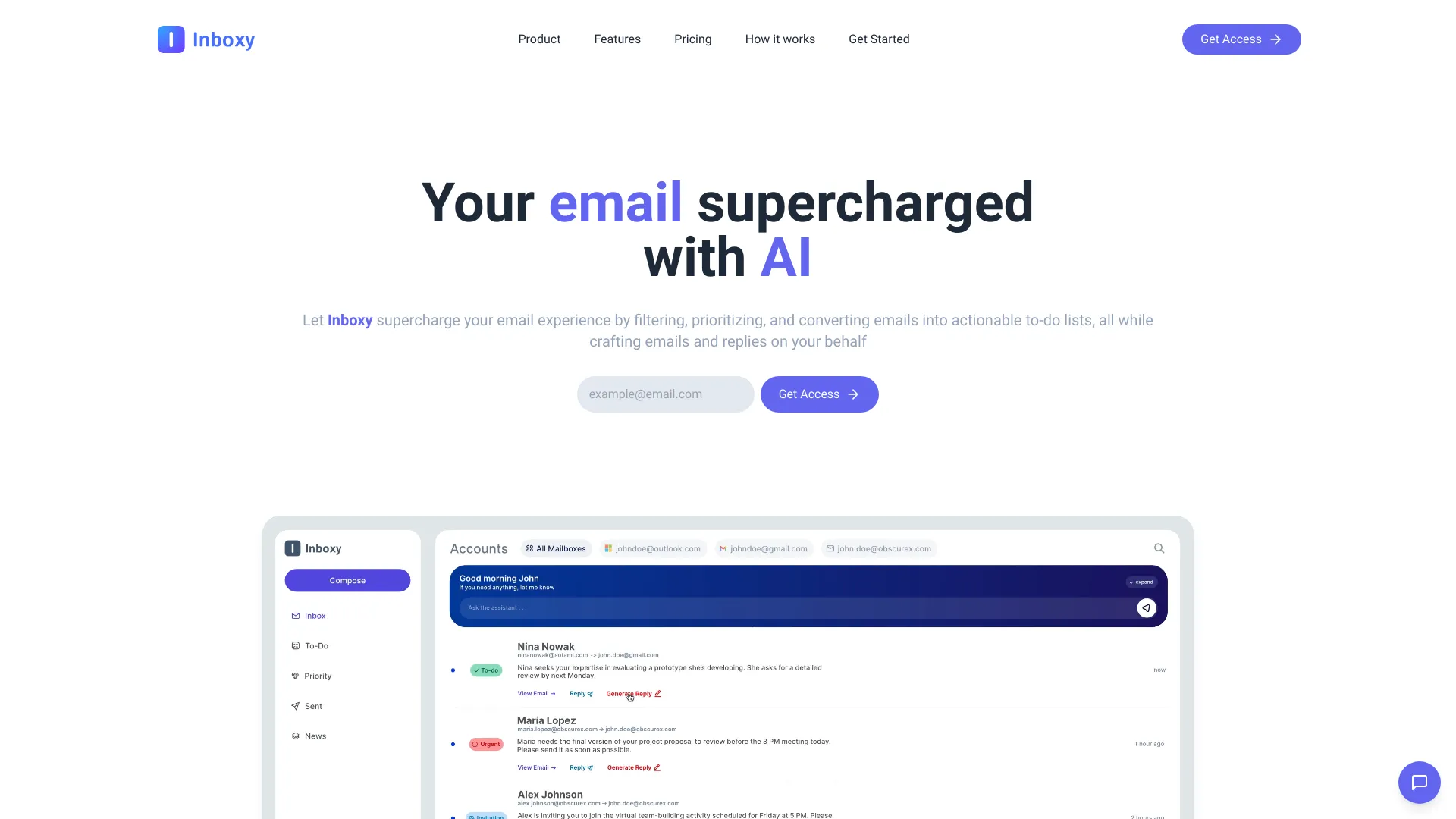Click the Inbox sidebar icon
This screenshot has height=819, width=1456.
coord(296,615)
